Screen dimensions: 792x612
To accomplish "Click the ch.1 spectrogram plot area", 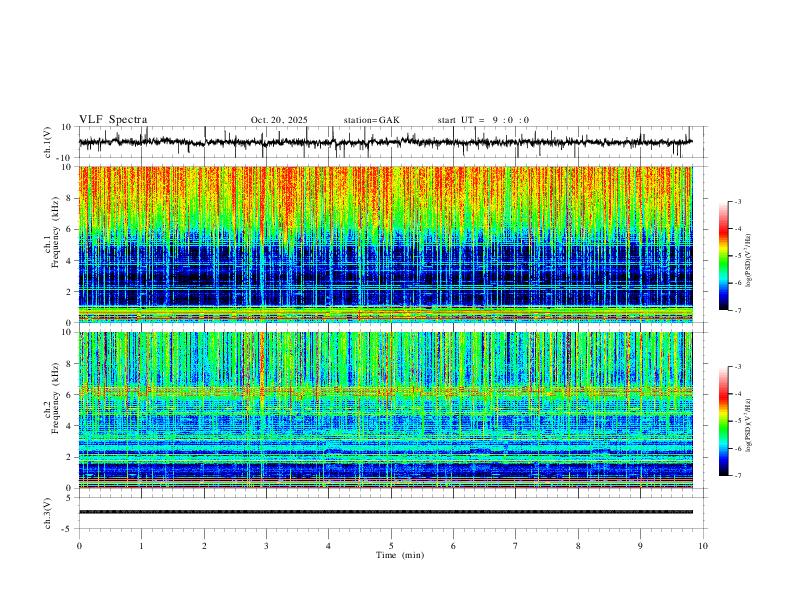I will pyautogui.click(x=385, y=244).
